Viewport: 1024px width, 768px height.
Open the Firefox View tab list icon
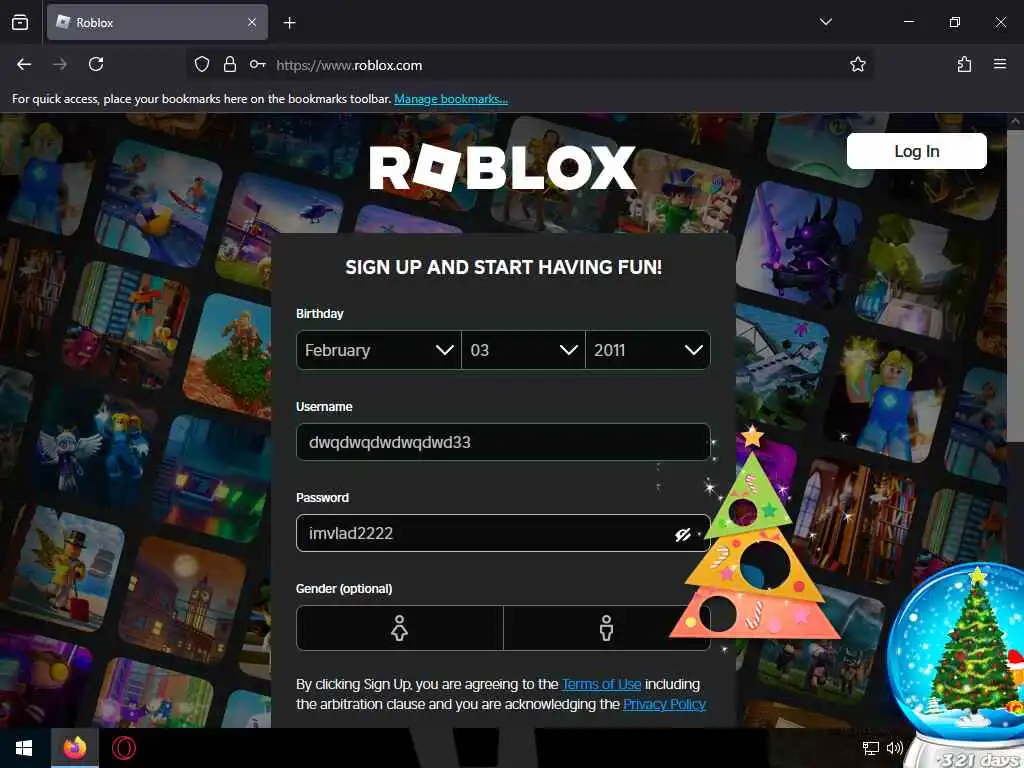pyautogui.click(x=20, y=22)
